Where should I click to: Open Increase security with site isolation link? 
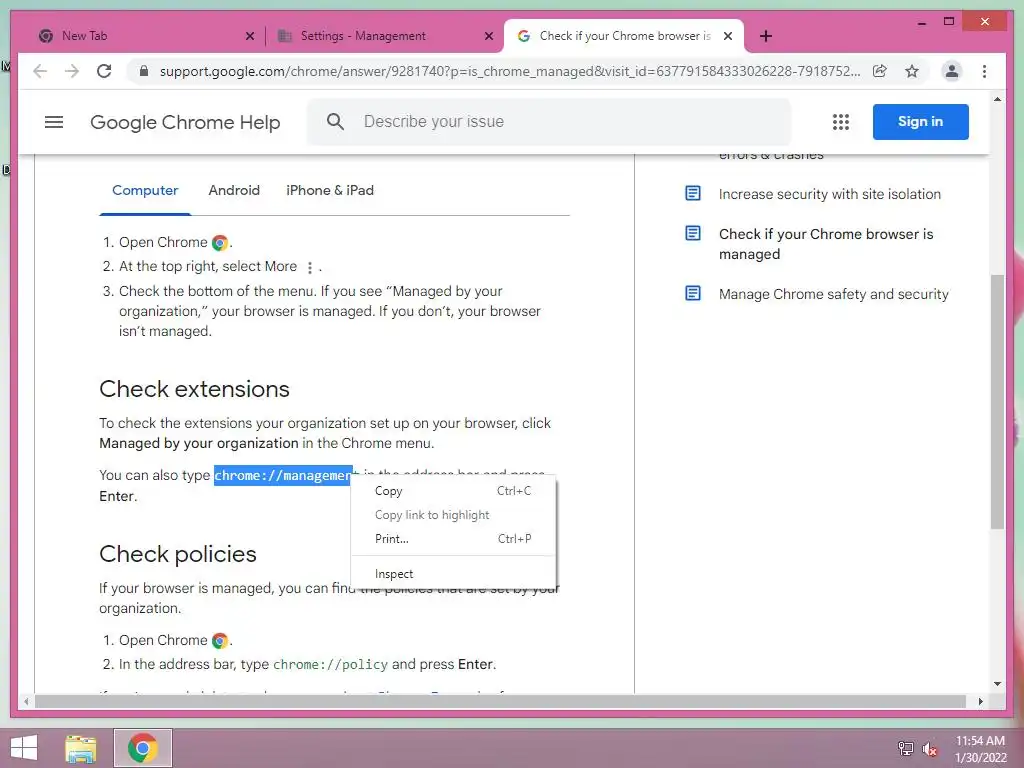pyautogui.click(x=829, y=194)
